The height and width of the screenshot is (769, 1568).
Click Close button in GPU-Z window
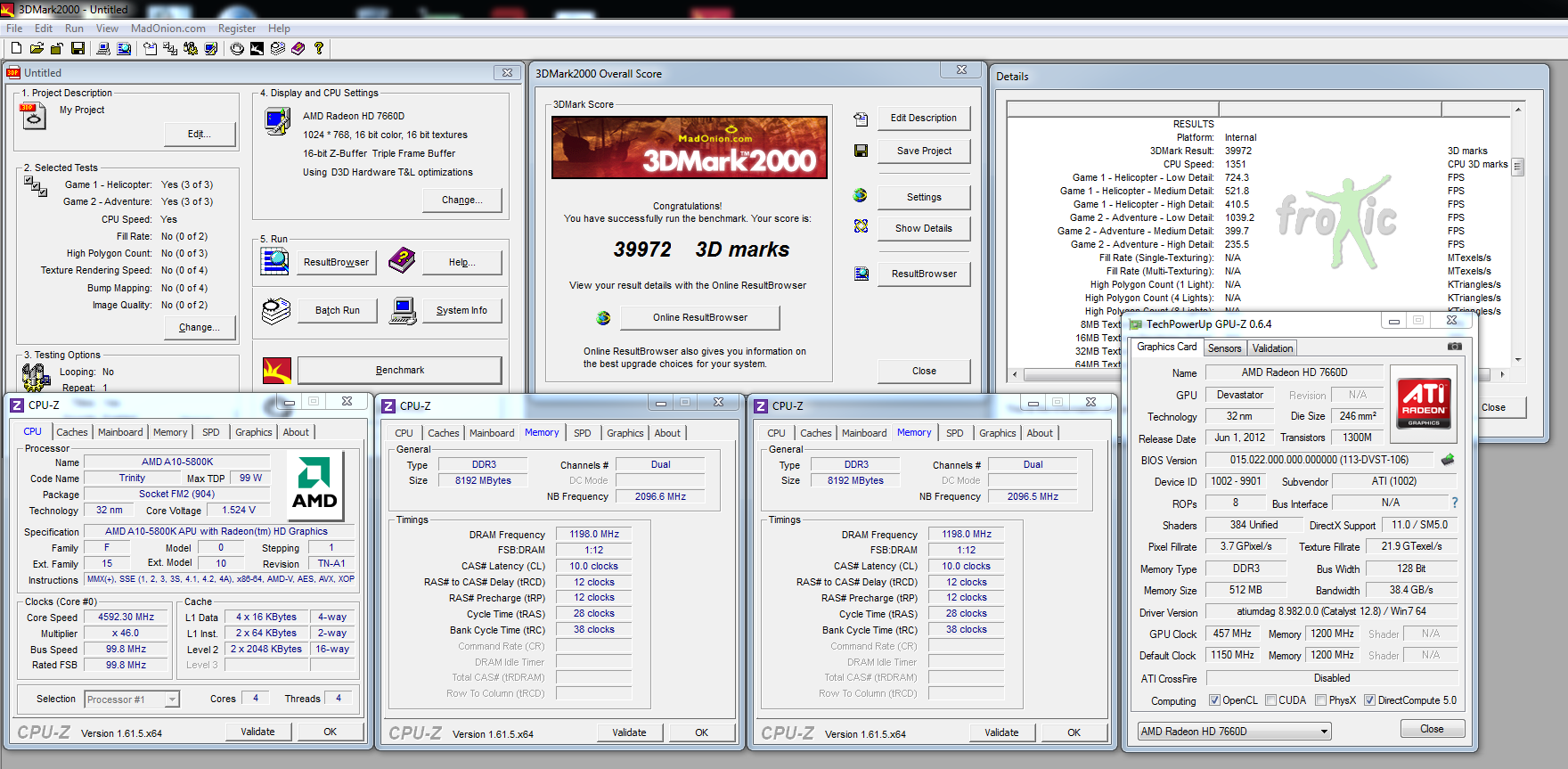click(x=1432, y=729)
